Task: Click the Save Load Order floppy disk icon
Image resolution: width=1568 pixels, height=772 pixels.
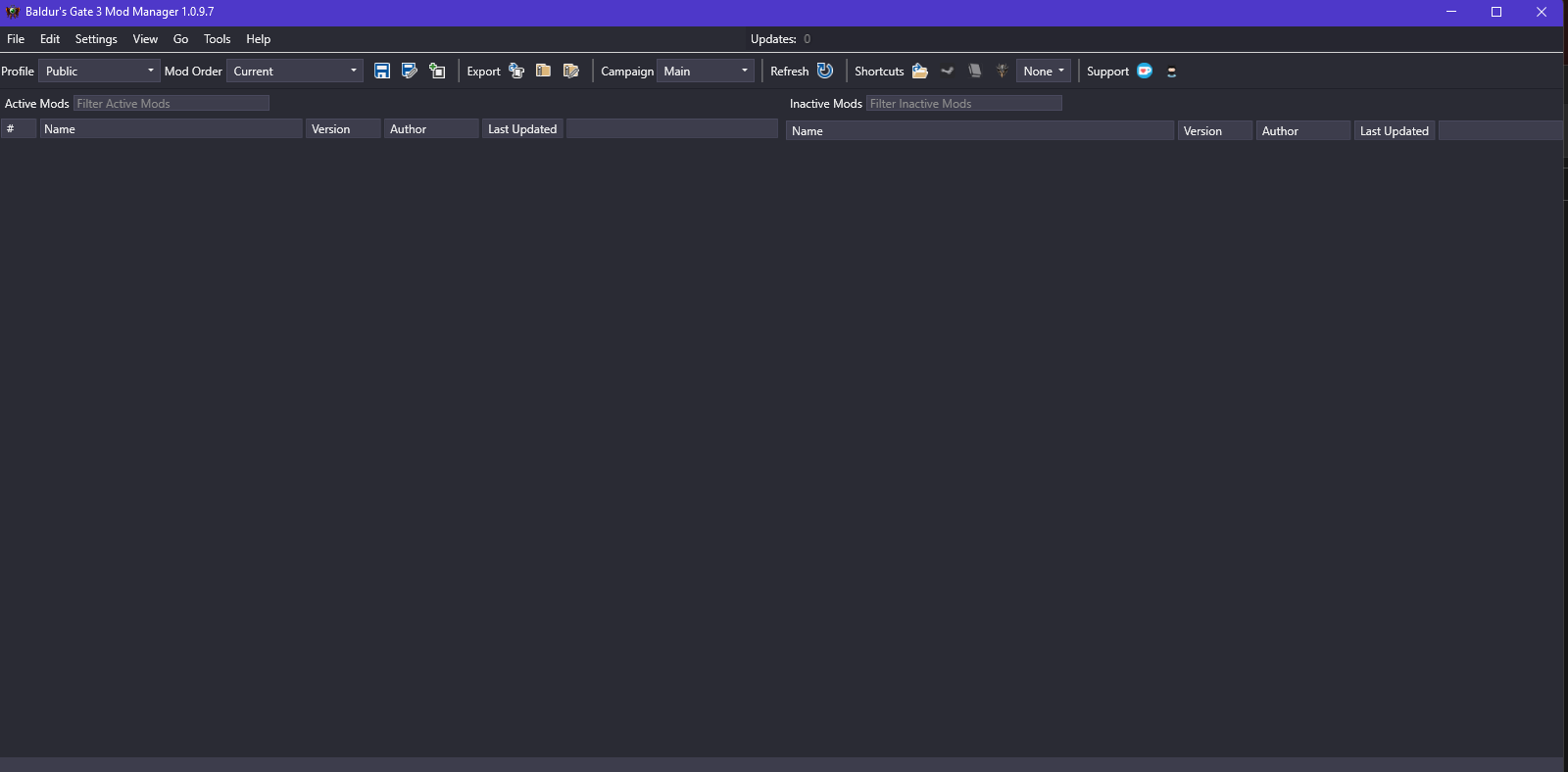Action: 382,71
